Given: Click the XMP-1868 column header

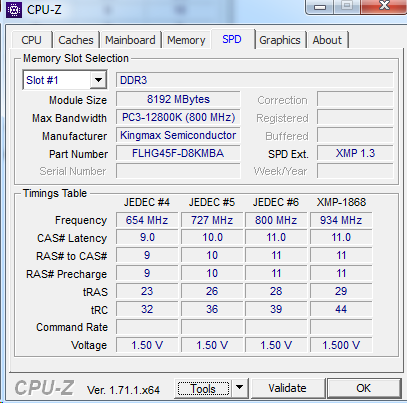Looking at the screenshot, I should [x=341, y=202].
